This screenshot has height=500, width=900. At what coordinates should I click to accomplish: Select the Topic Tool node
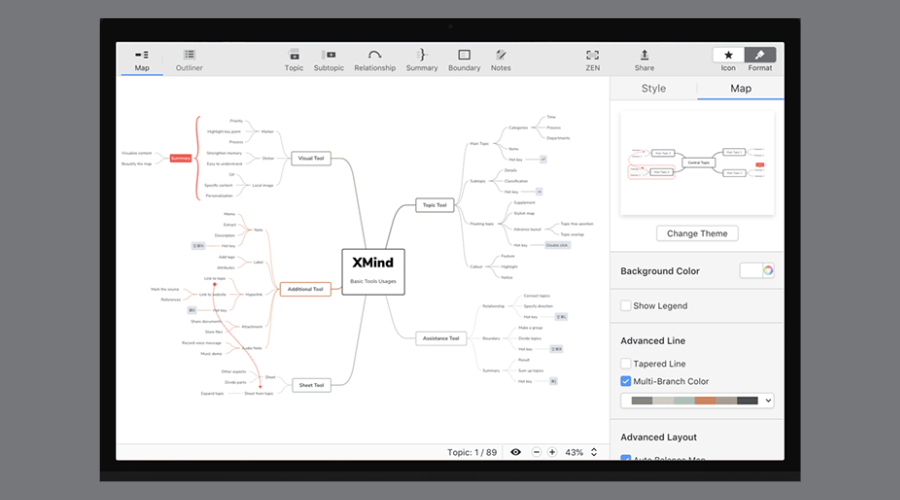(435, 205)
